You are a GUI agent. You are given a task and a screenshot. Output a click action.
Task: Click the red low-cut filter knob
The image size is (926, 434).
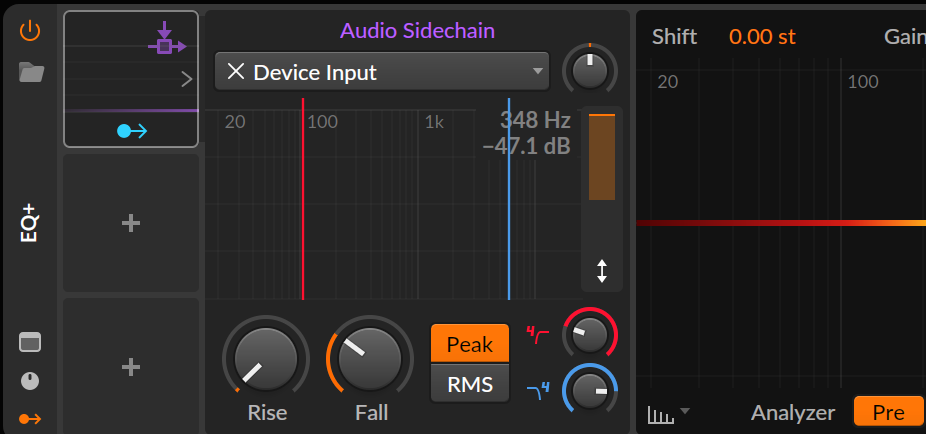pyautogui.click(x=590, y=333)
